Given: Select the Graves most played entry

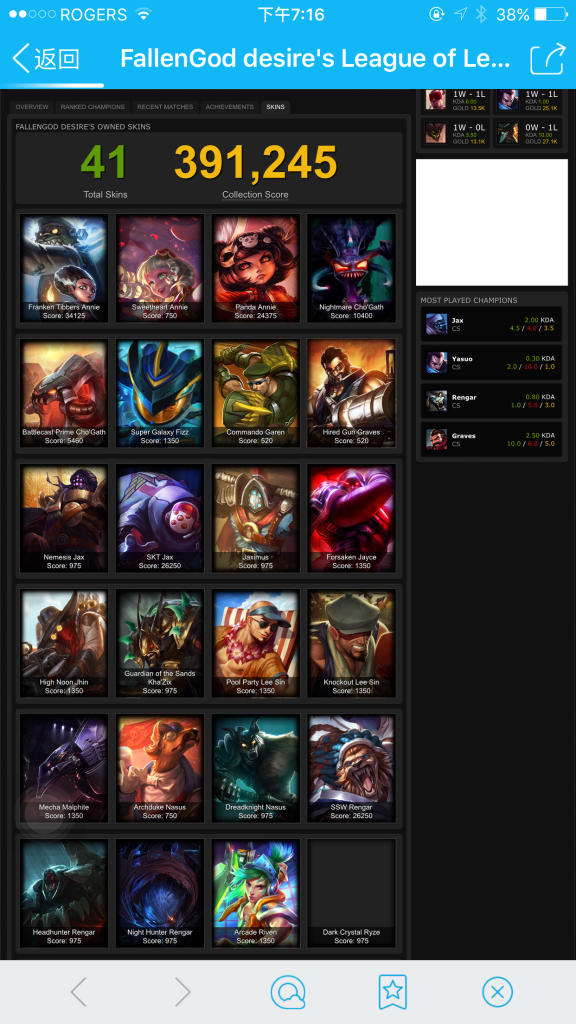Looking at the screenshot, I should point(492,439).
